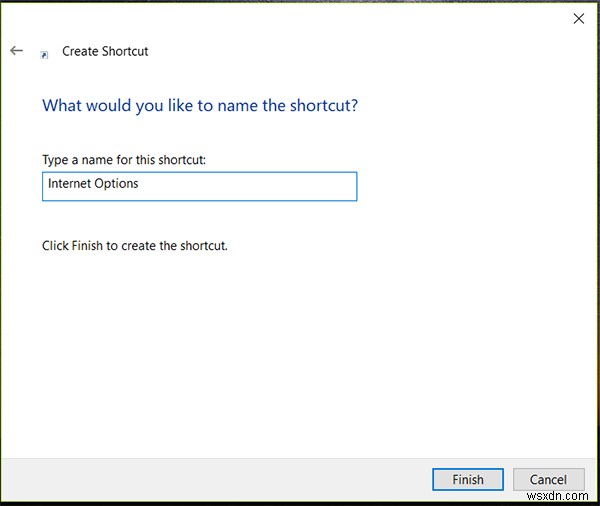This screenshot has width=600, height=506.
Task: Cancel the shortcut creation
Action: (548, 479)
